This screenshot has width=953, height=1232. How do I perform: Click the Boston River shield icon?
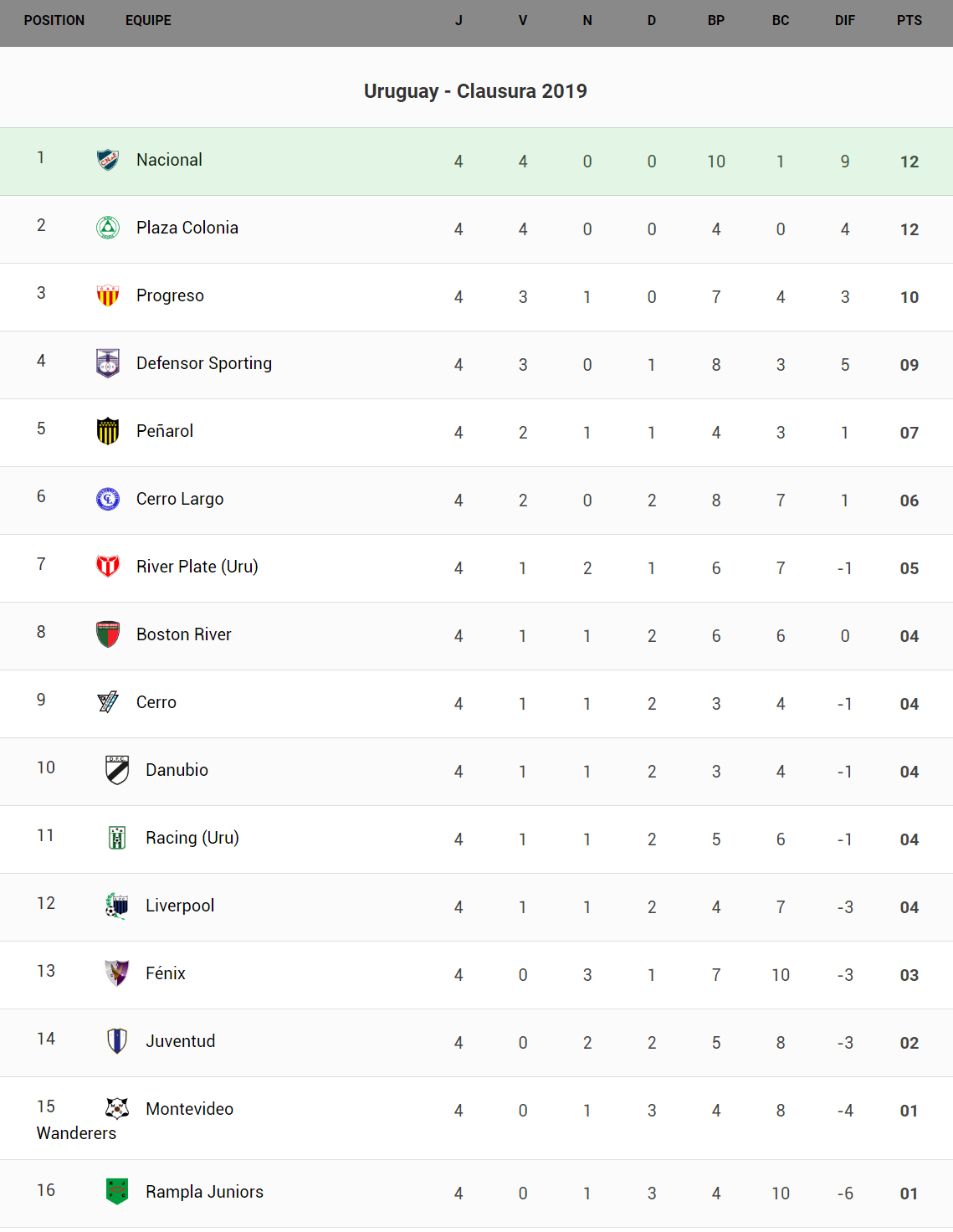[x=108, y=634]
